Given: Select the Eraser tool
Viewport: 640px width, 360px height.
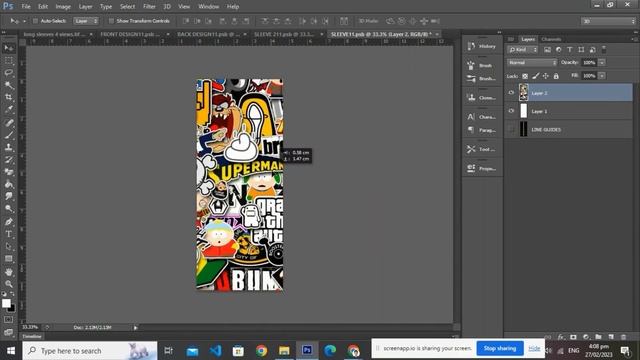Looking at the screenshot, I should coord(9,172).
